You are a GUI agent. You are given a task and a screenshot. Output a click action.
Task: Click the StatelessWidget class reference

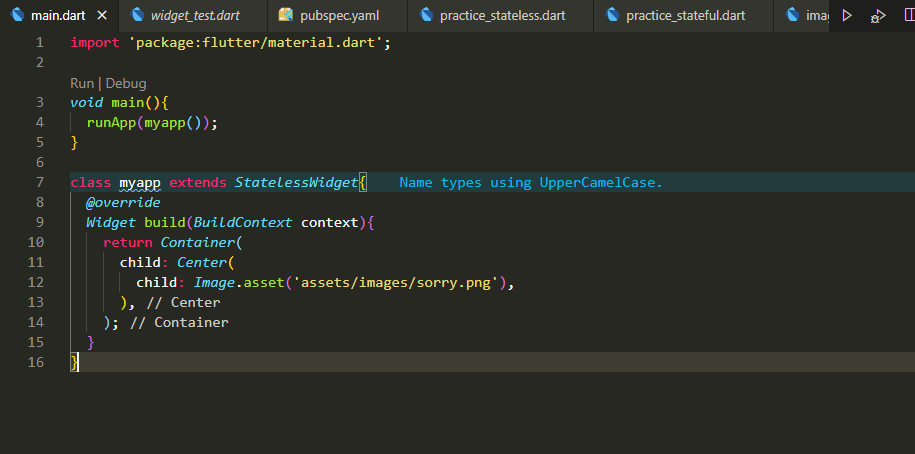point(296,182)
